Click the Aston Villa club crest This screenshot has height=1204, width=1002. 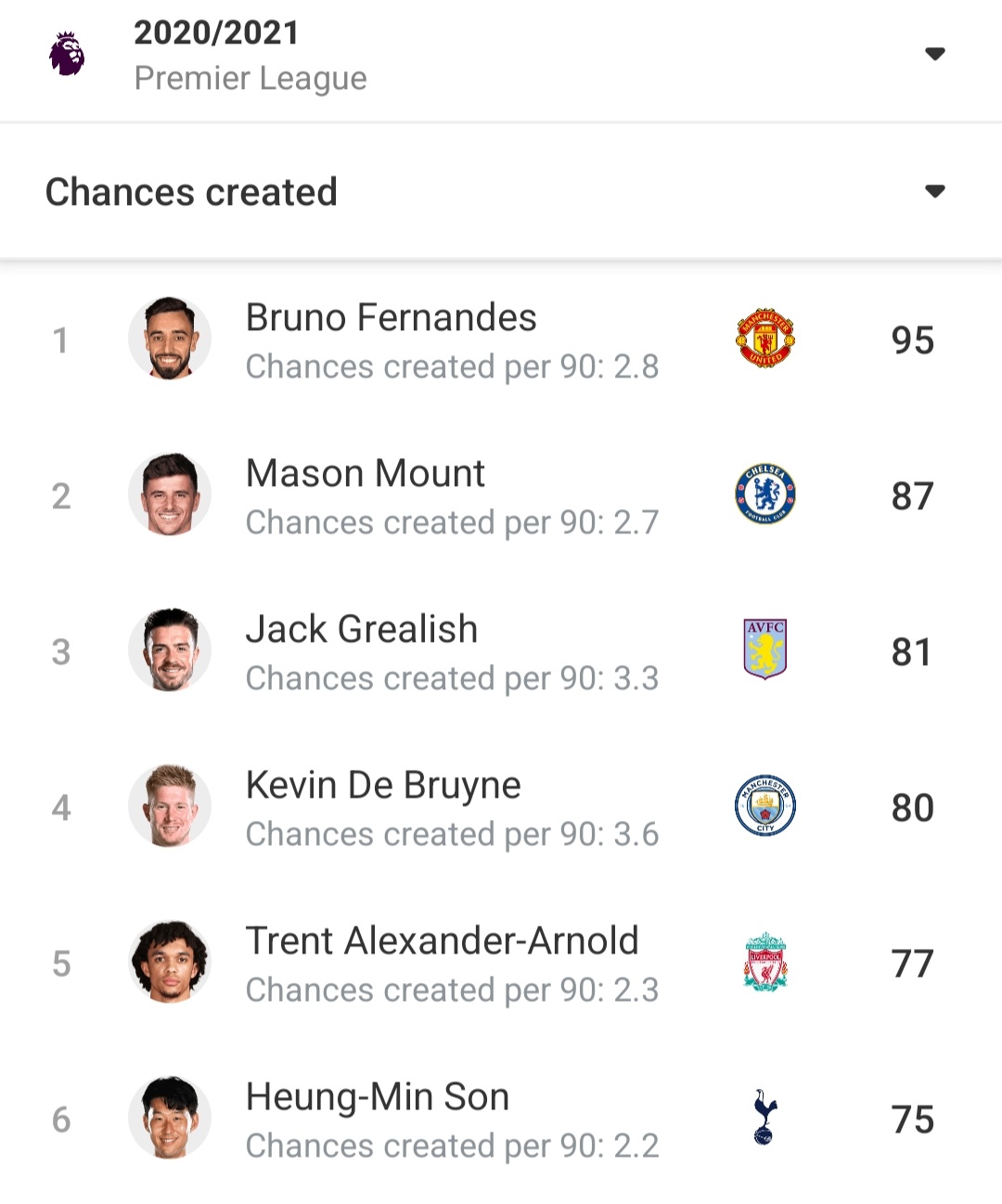coord(765,649)
